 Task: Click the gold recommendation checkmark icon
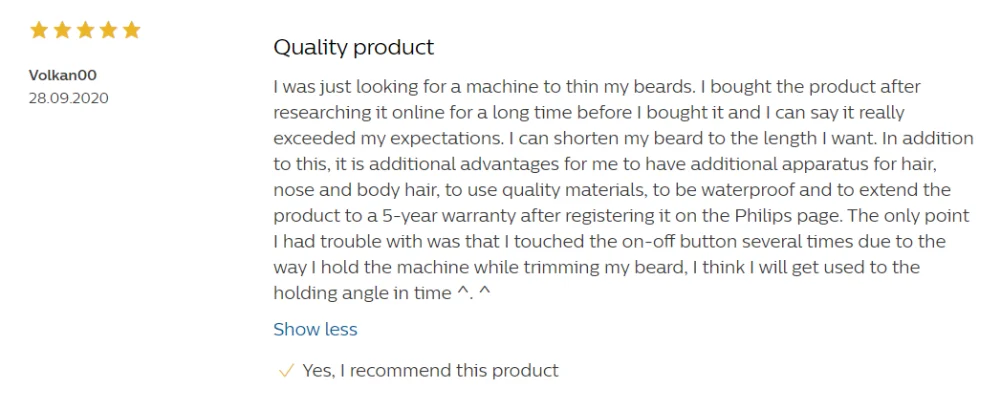coord(286,370)
